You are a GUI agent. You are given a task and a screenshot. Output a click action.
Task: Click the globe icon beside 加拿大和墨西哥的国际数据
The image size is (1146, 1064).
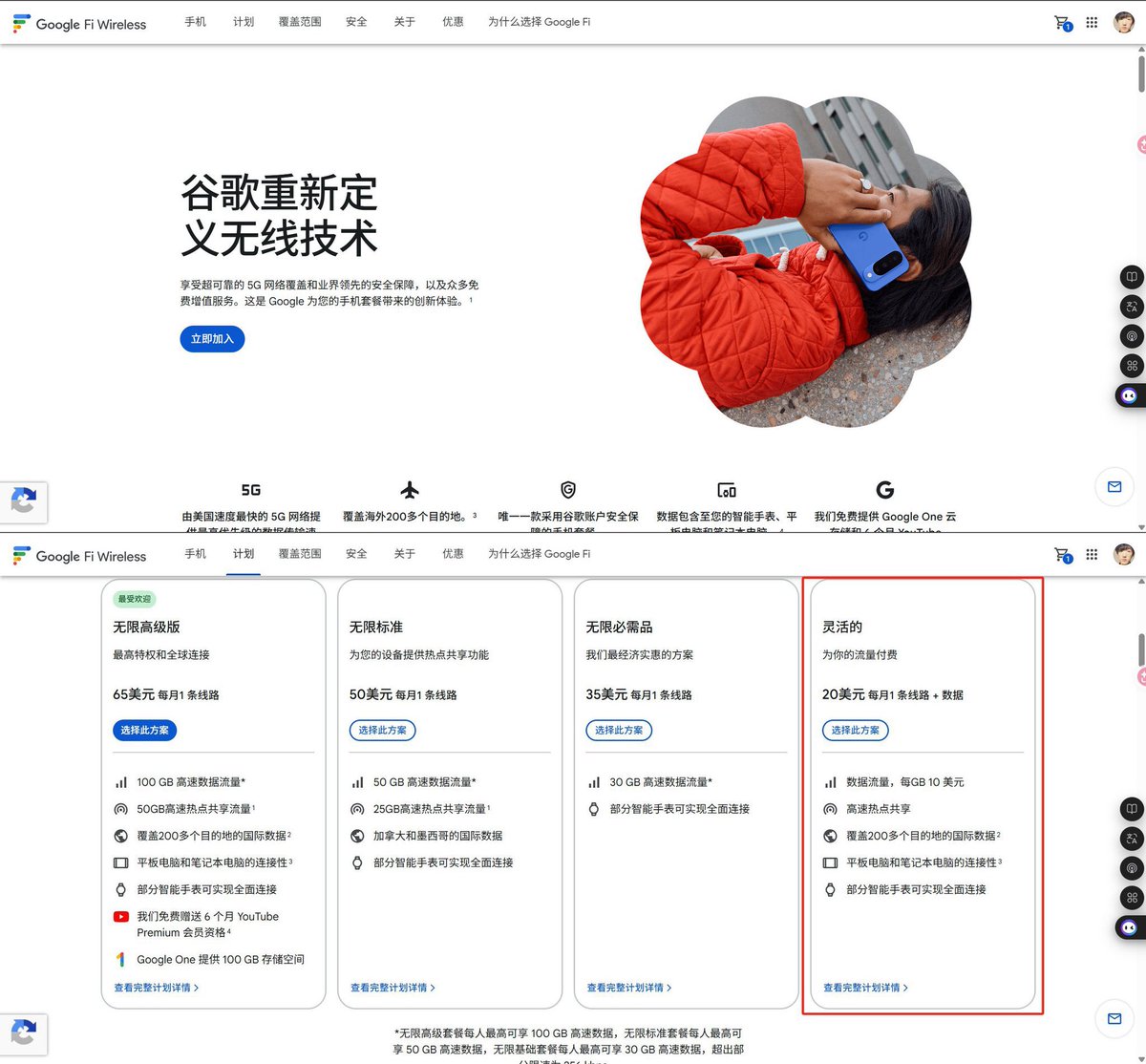tap(357, 836)
